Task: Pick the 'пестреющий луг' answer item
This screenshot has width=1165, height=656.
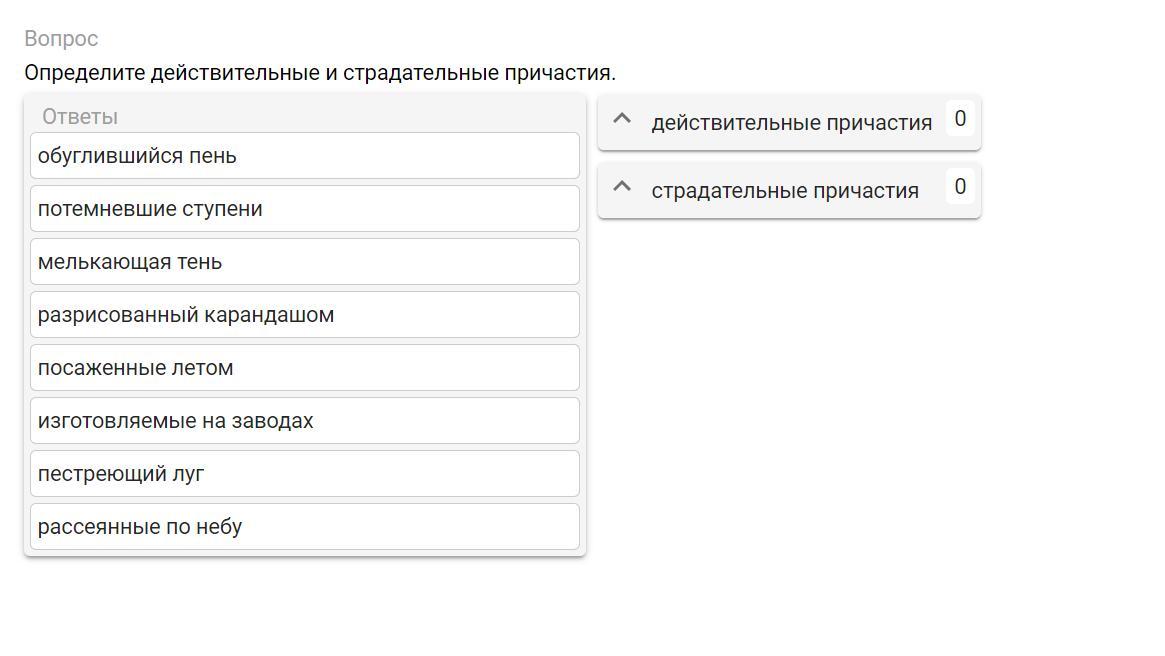Action: pos(304,474)
